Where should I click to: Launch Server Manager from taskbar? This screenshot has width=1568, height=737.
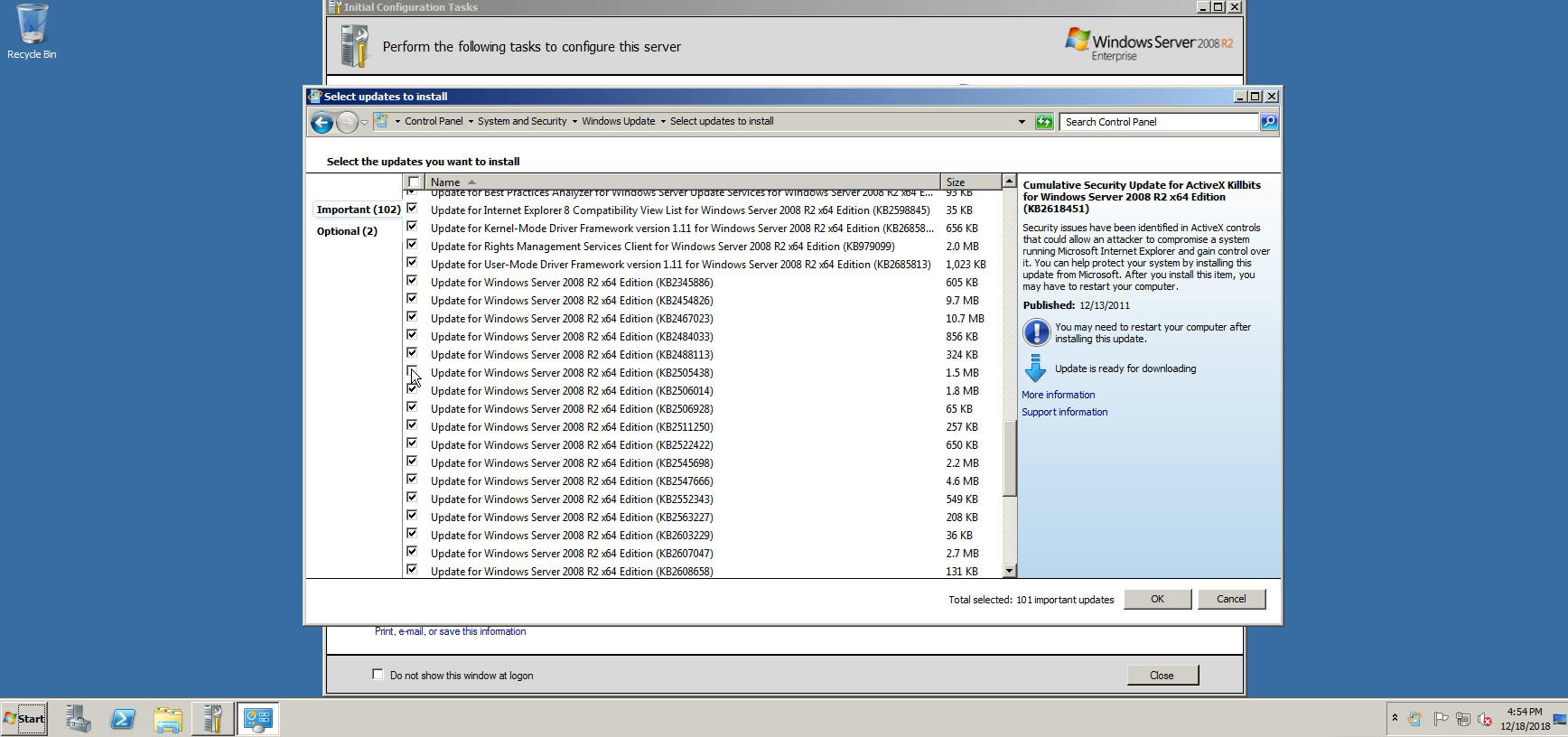coord(78,719)
